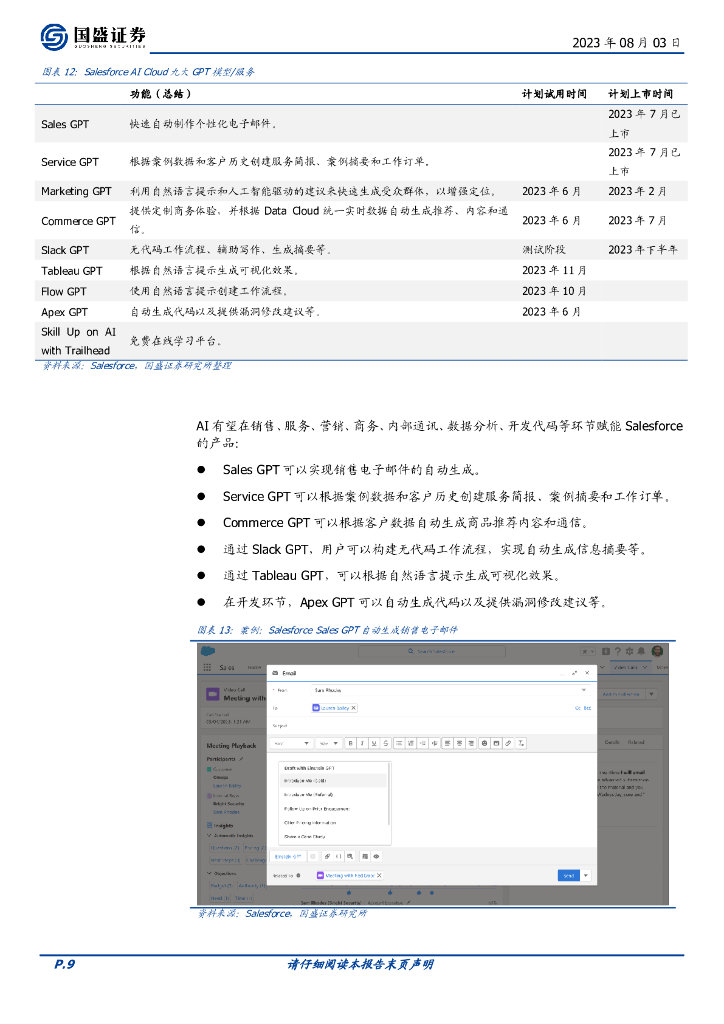Viewport: 724px width, 1024px height.
Task: Click the align left icon in email toolbar
Action: tap(447, 743)
